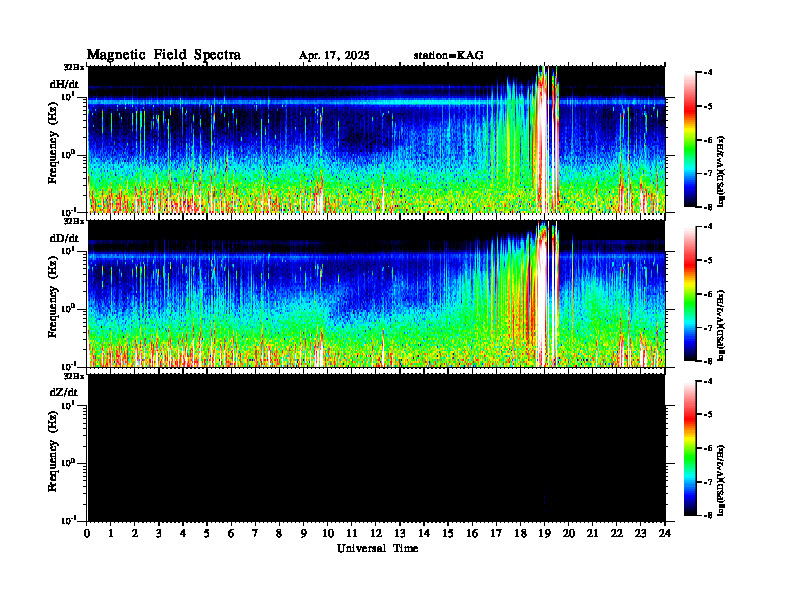This screenshot has width=792, height=612.
Task: Click hour tick label 11 on the time axis
Action: pos(352,533)
